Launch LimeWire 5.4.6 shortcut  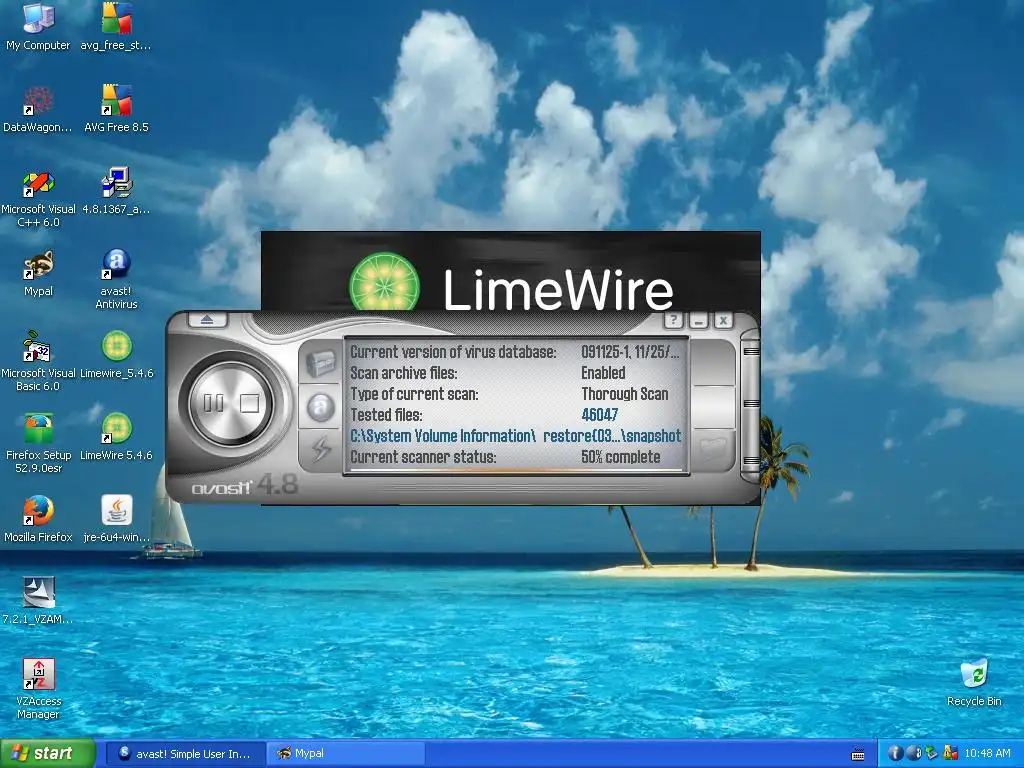click(x=116, y=437)
